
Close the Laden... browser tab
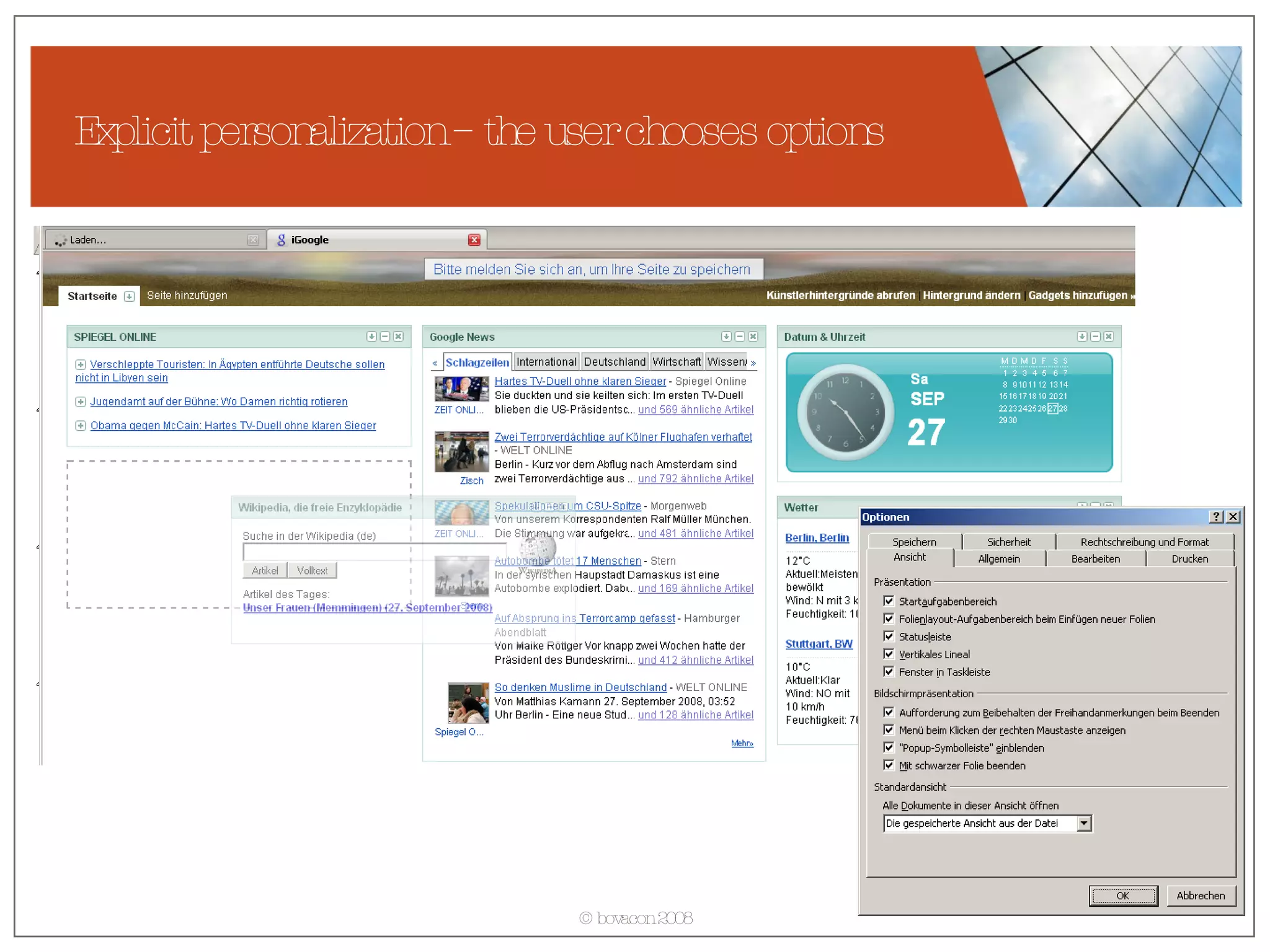(252, 240)
